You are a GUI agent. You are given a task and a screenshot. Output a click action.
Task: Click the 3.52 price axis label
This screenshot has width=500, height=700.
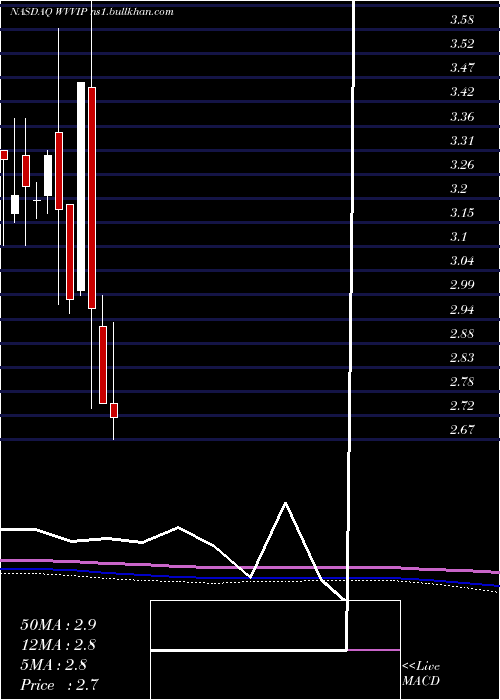point(462,44)
